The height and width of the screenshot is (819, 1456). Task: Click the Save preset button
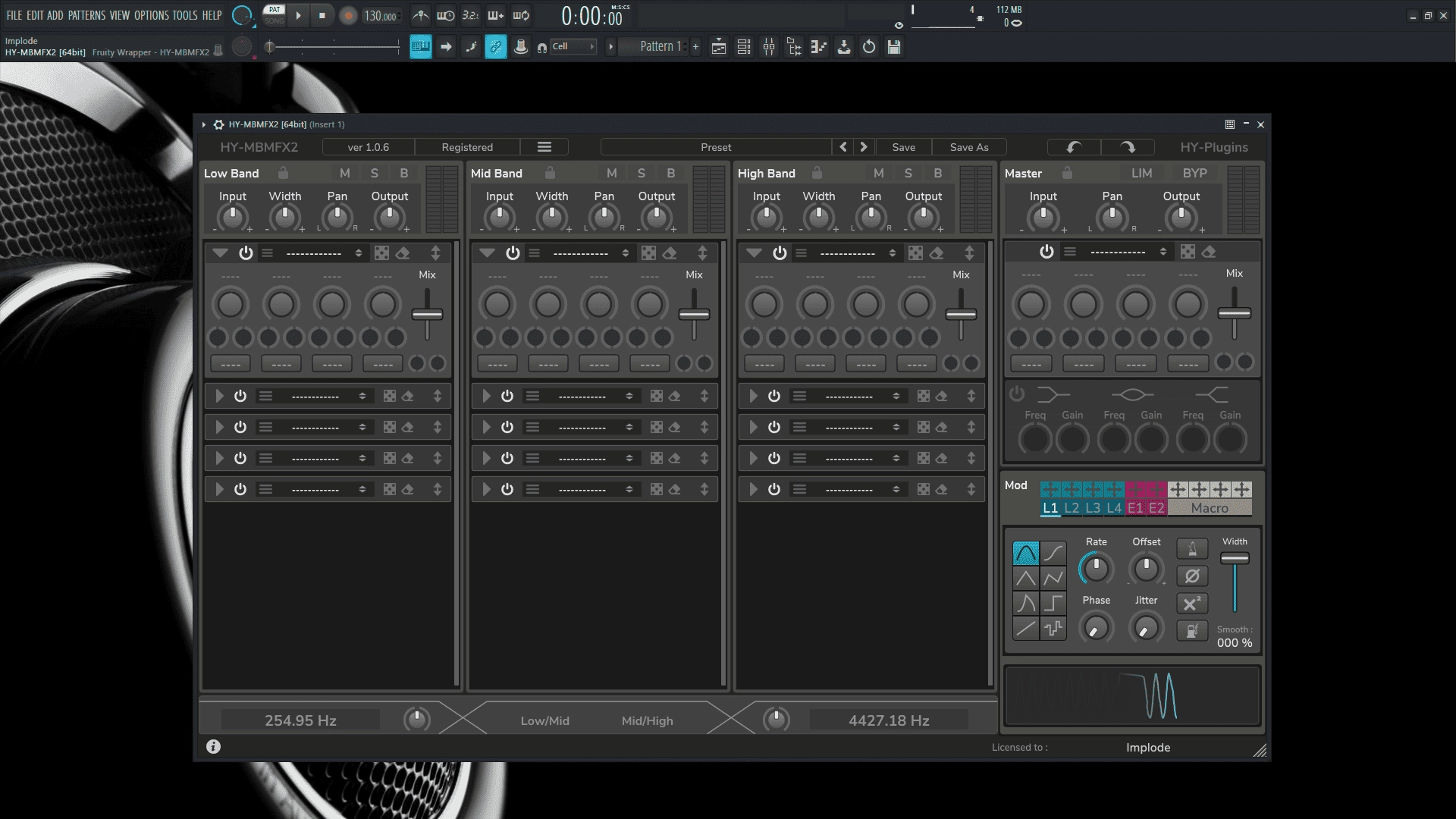pyautogui.click(x=903, y=147)
